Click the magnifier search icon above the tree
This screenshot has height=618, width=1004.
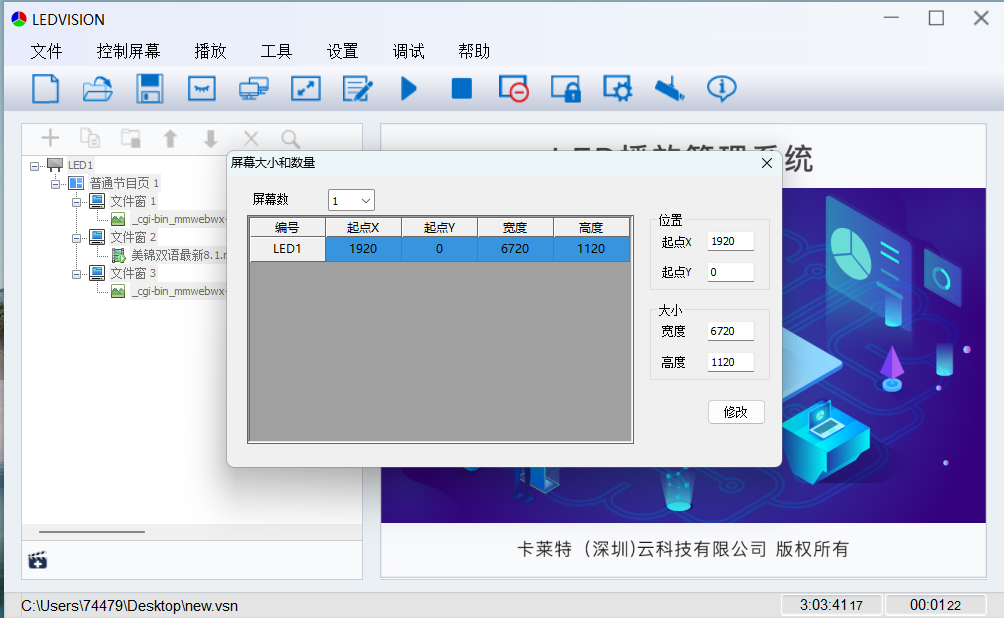(x=290, y=139)
